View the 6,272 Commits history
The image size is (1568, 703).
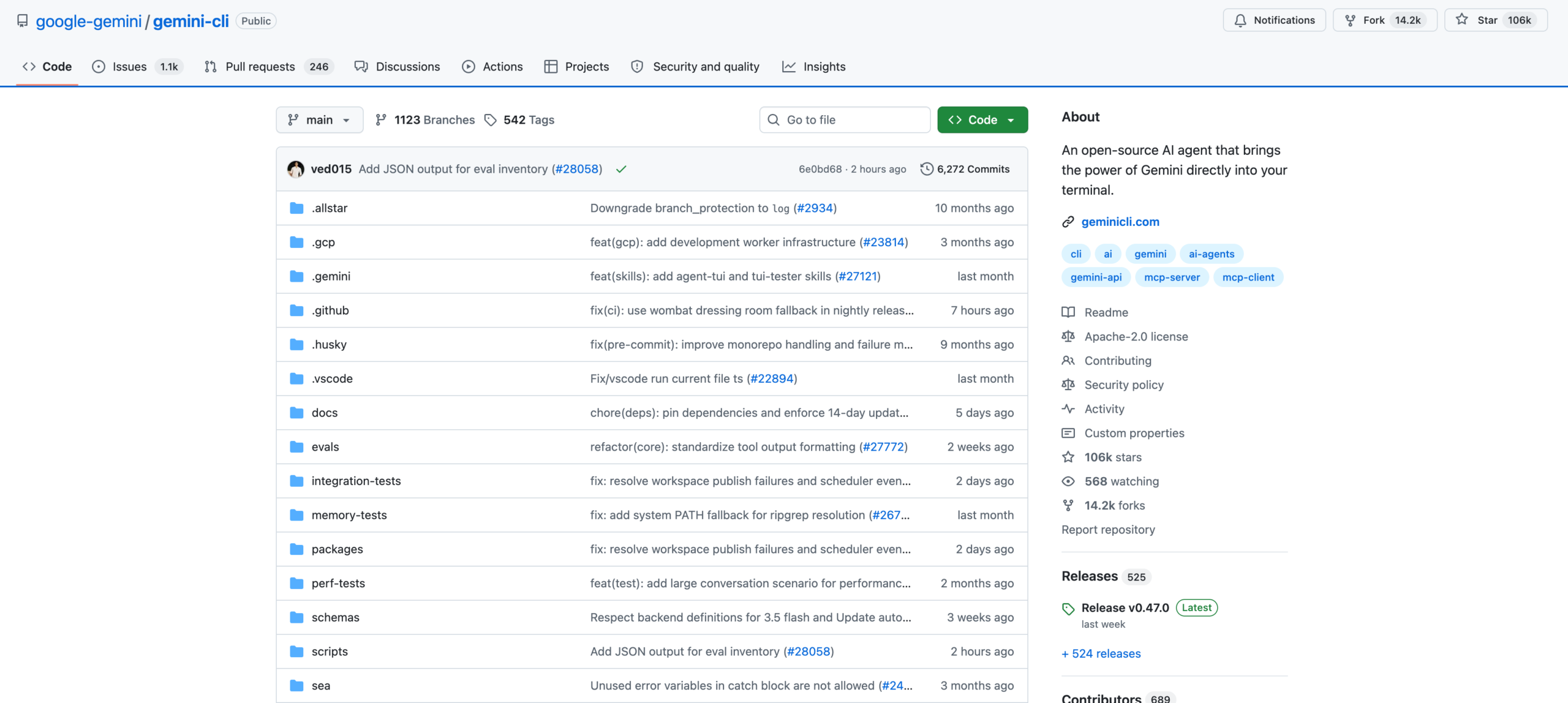point(965,169)
